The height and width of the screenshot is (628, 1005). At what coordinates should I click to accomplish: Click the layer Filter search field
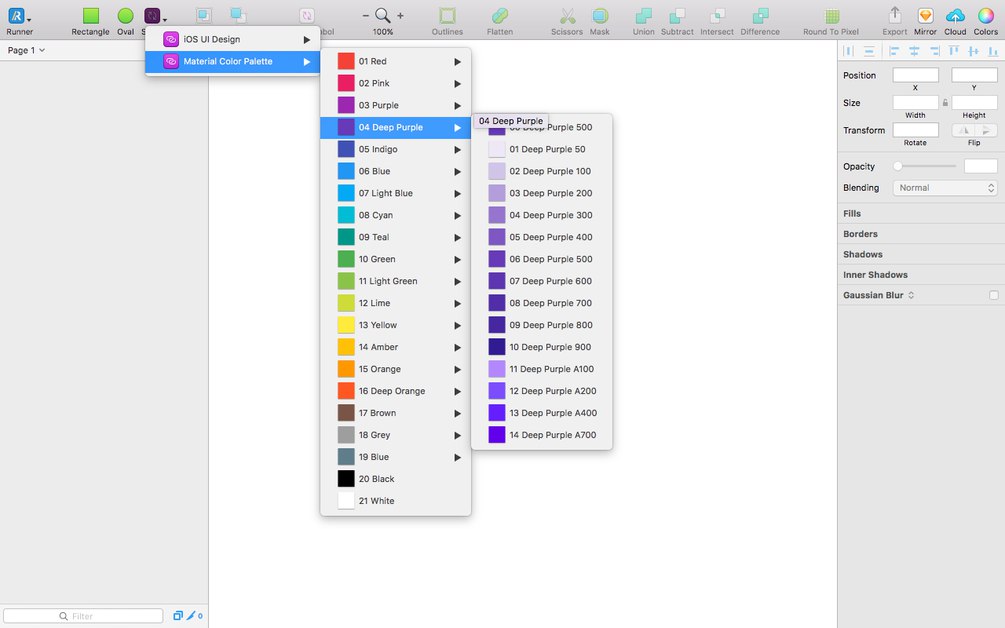tap(83, 616)
